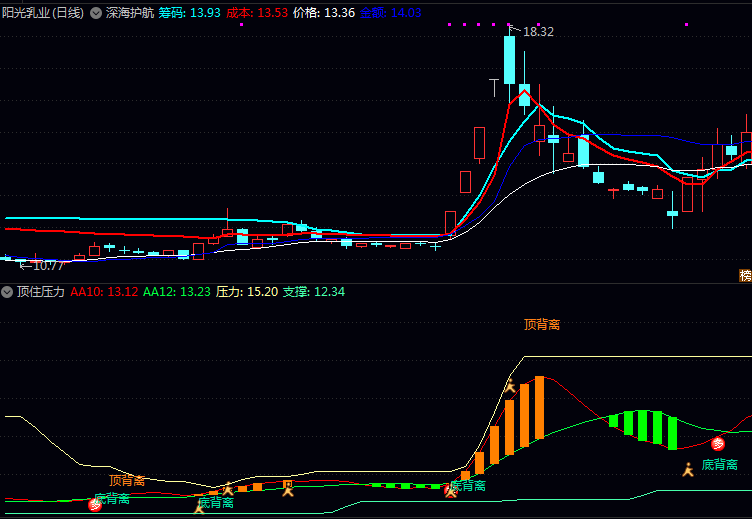Click the green histogram bar cluster
This screenshot has width=752, height=519.
point(643,427)
